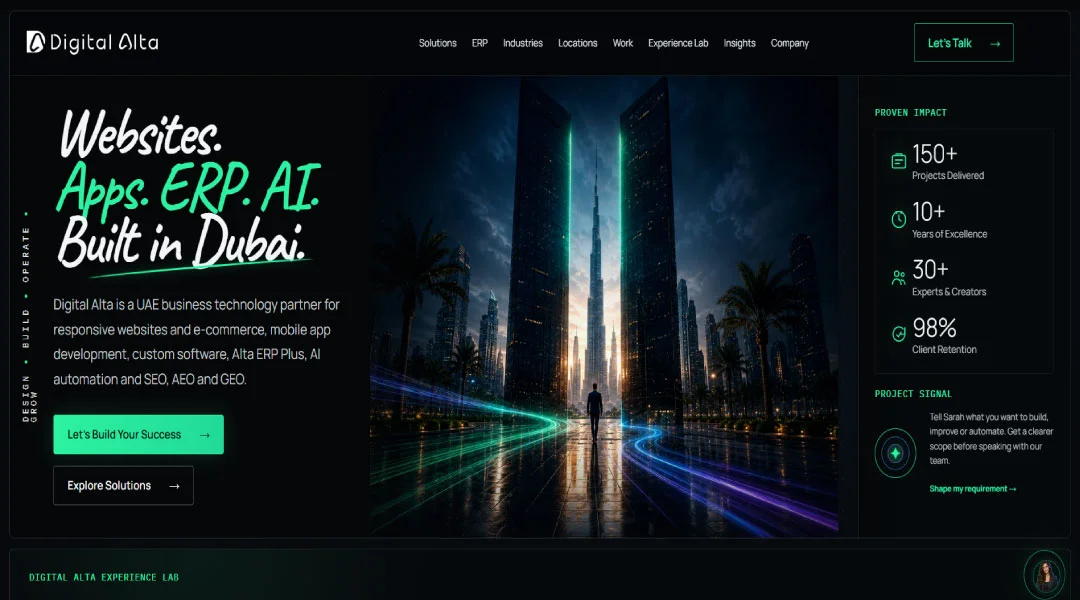Click the 10+ Years of Excellence stat
This screenshot has width=1080, height=600.
click(x=949, y=220)
